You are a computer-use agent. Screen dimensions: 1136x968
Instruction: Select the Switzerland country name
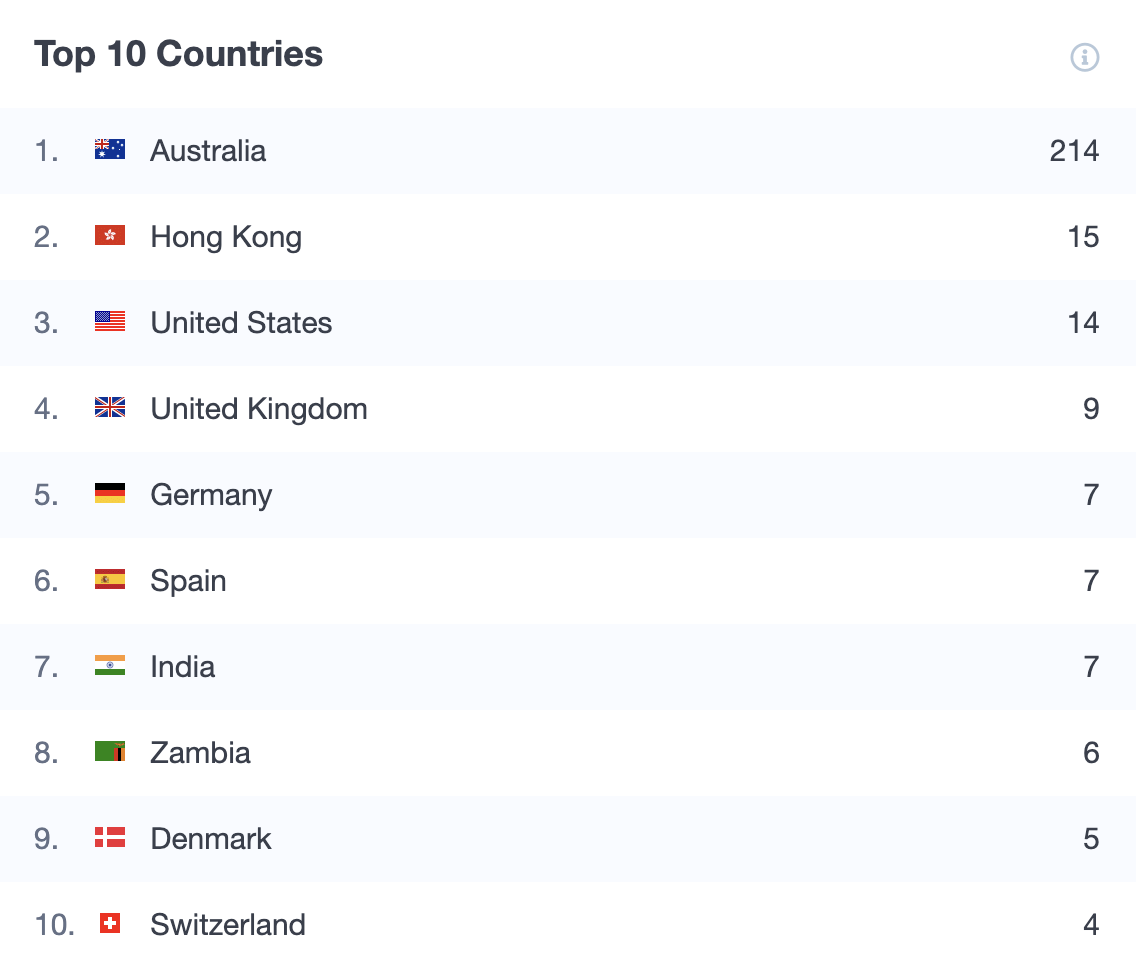point(227,925)
